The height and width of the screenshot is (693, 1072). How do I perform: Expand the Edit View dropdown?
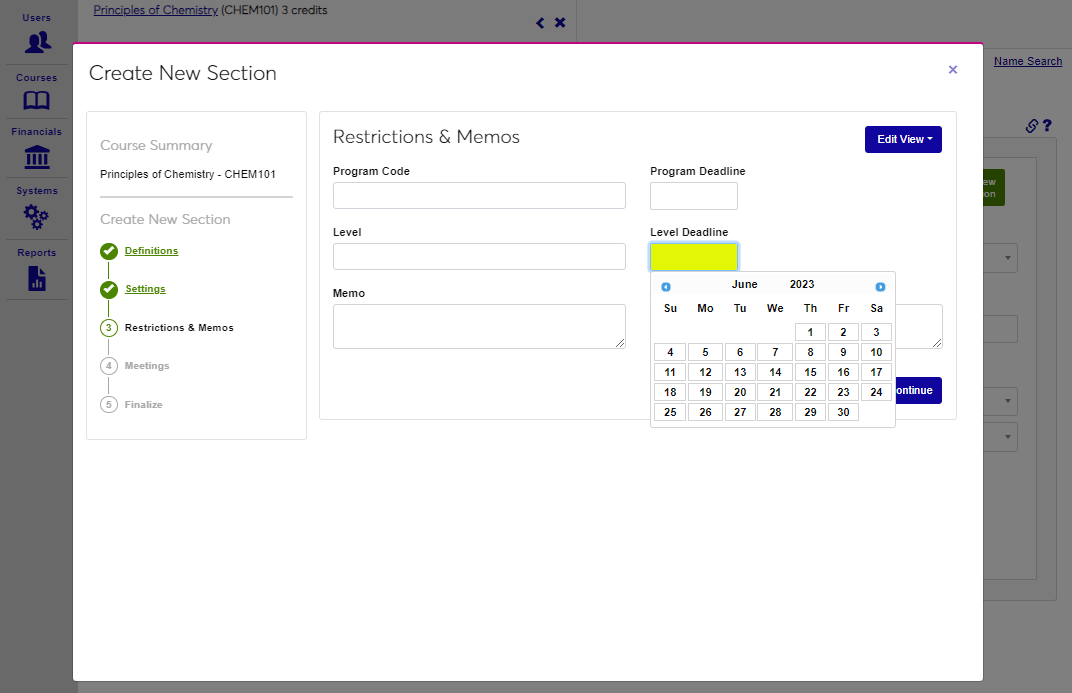coord(903,140)
